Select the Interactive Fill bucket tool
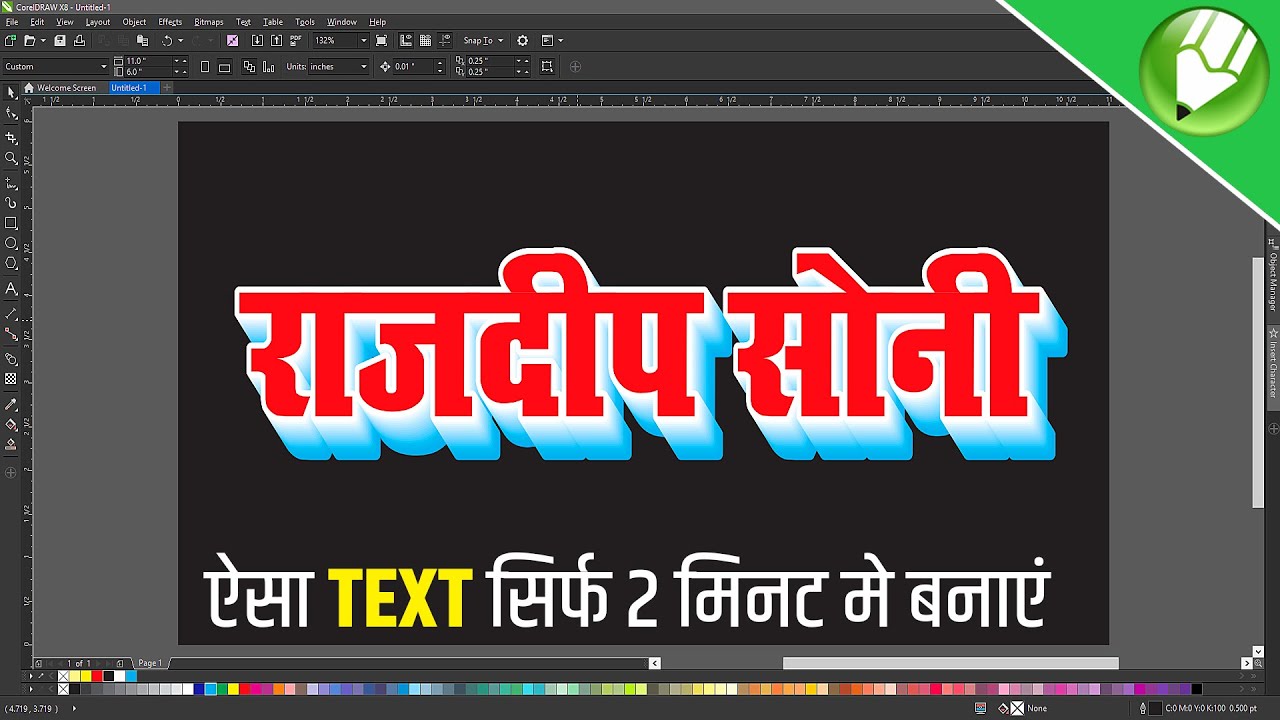The width and height of the screenshot is (1280, 720). (x=11, y=424)
